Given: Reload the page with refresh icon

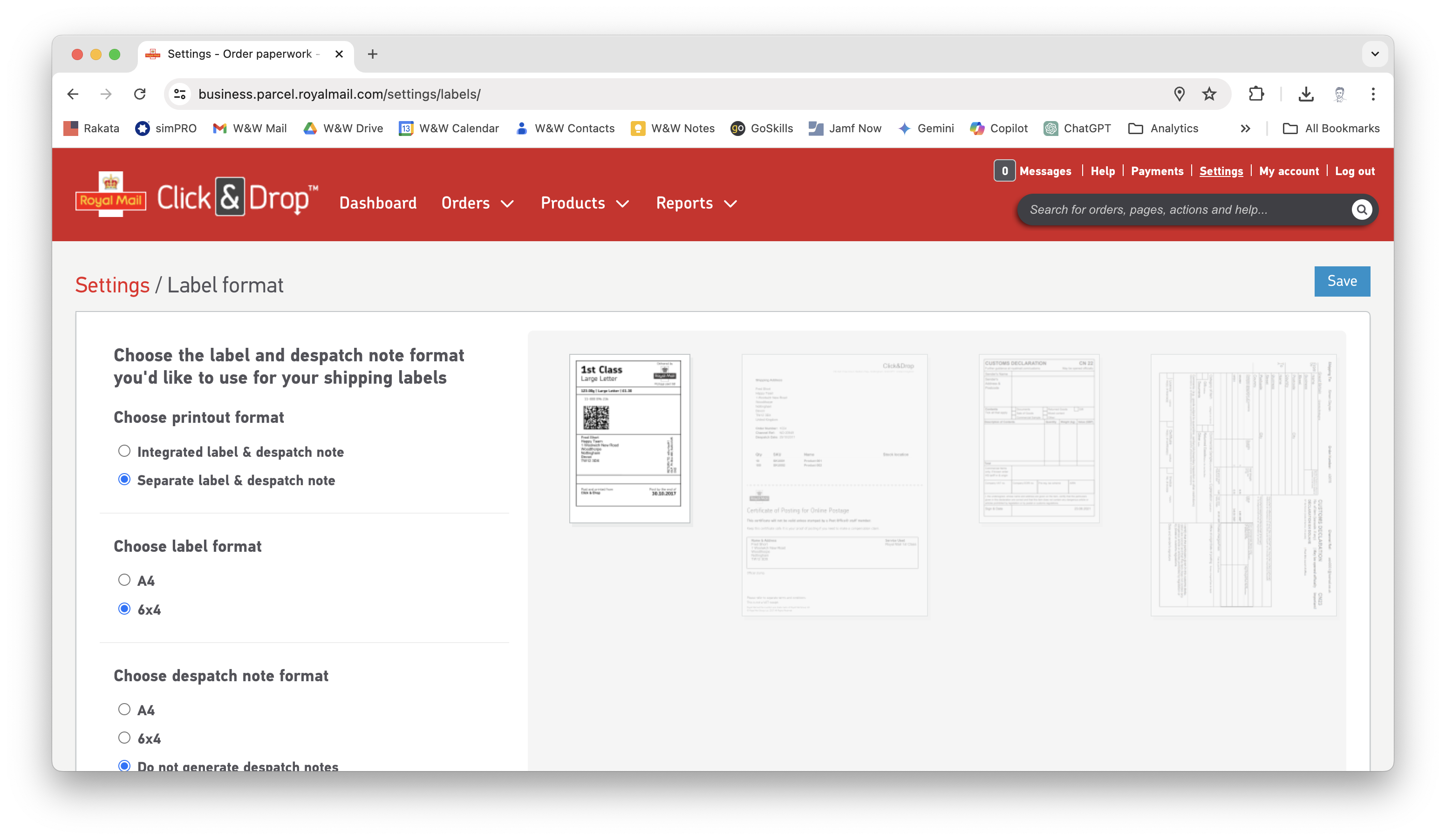Looking at the screenshot, I should coord(140,94).
